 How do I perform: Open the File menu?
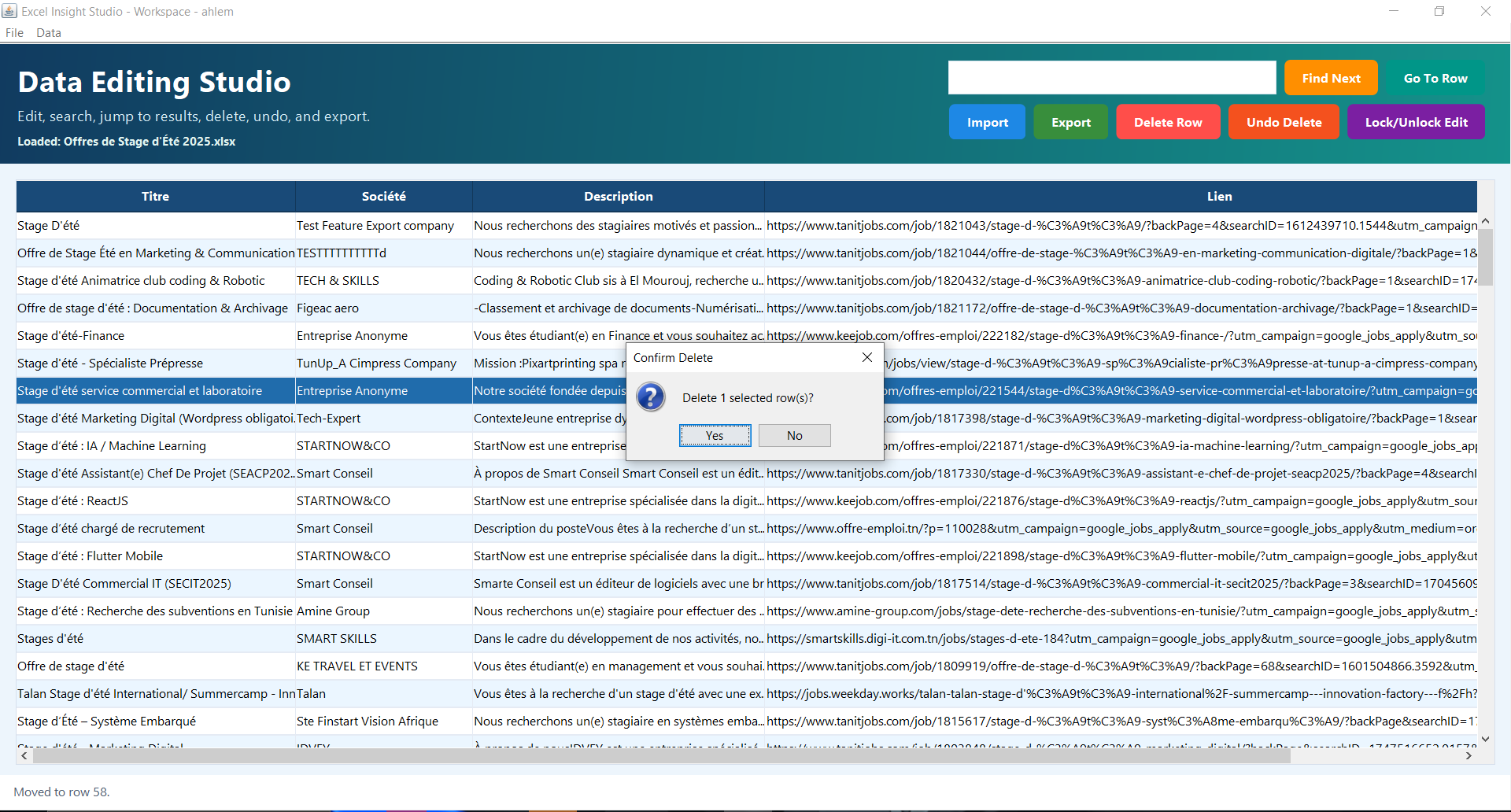pyautogui.click(x=14, y=32)
